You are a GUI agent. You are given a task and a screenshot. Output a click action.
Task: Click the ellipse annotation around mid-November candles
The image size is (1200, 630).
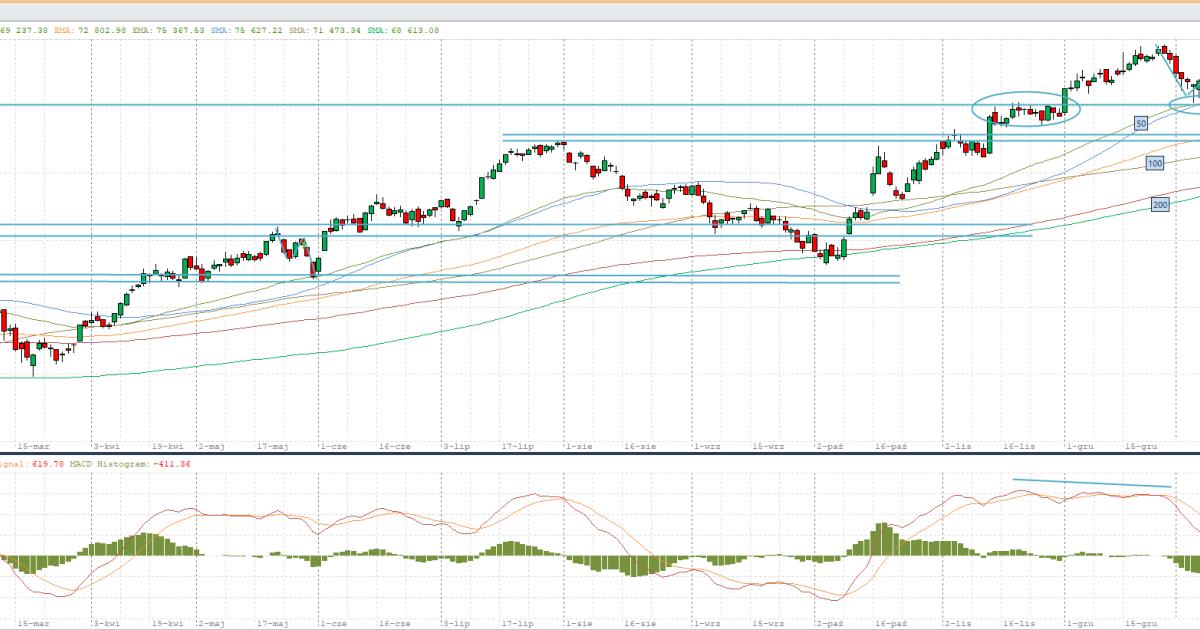click(1027, 94)
